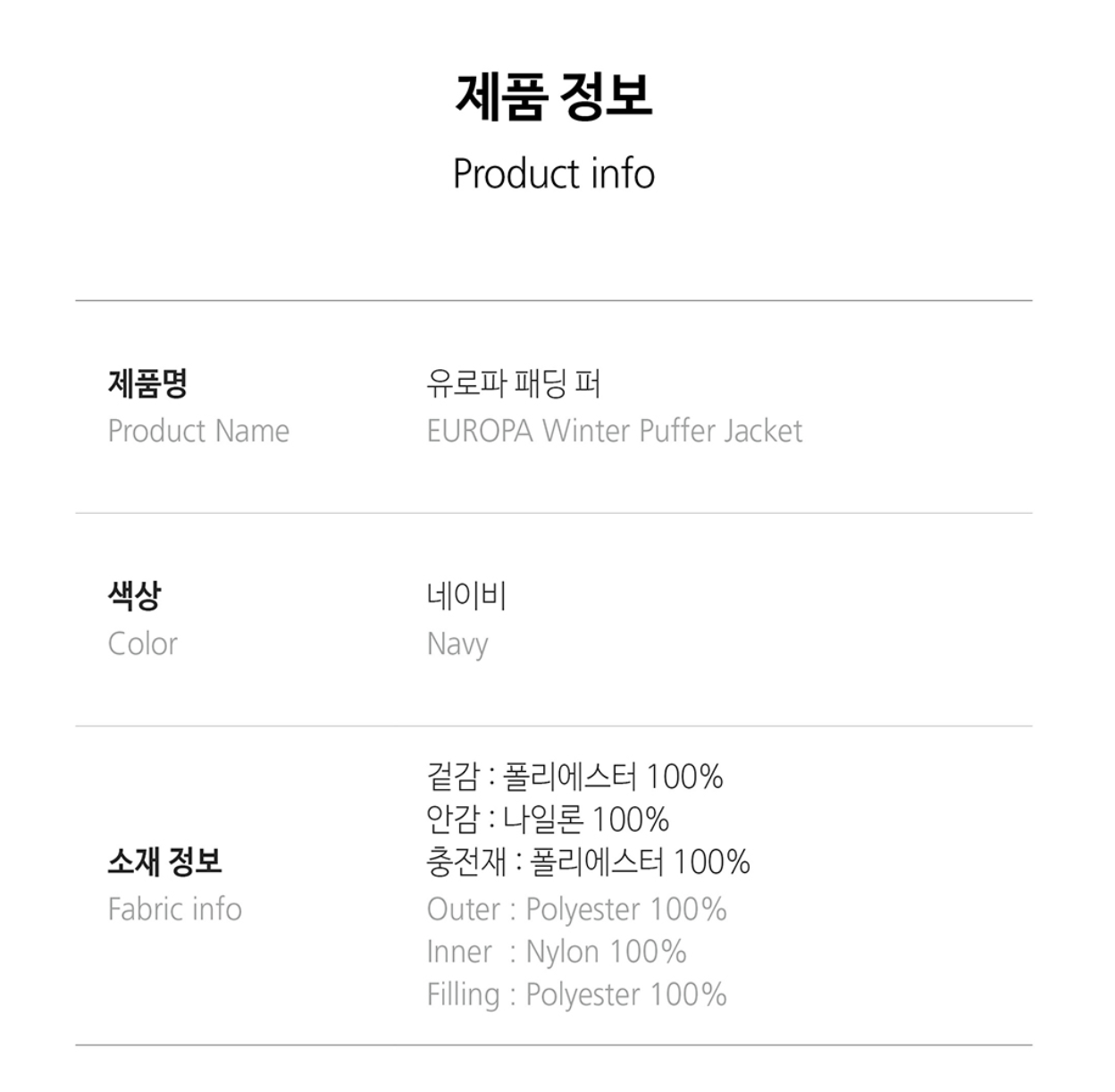Click the divider line between Color and Fabric rows
Image resolution: width=1115 pixels, height=1092 pixels.
(x=554, y=726)
